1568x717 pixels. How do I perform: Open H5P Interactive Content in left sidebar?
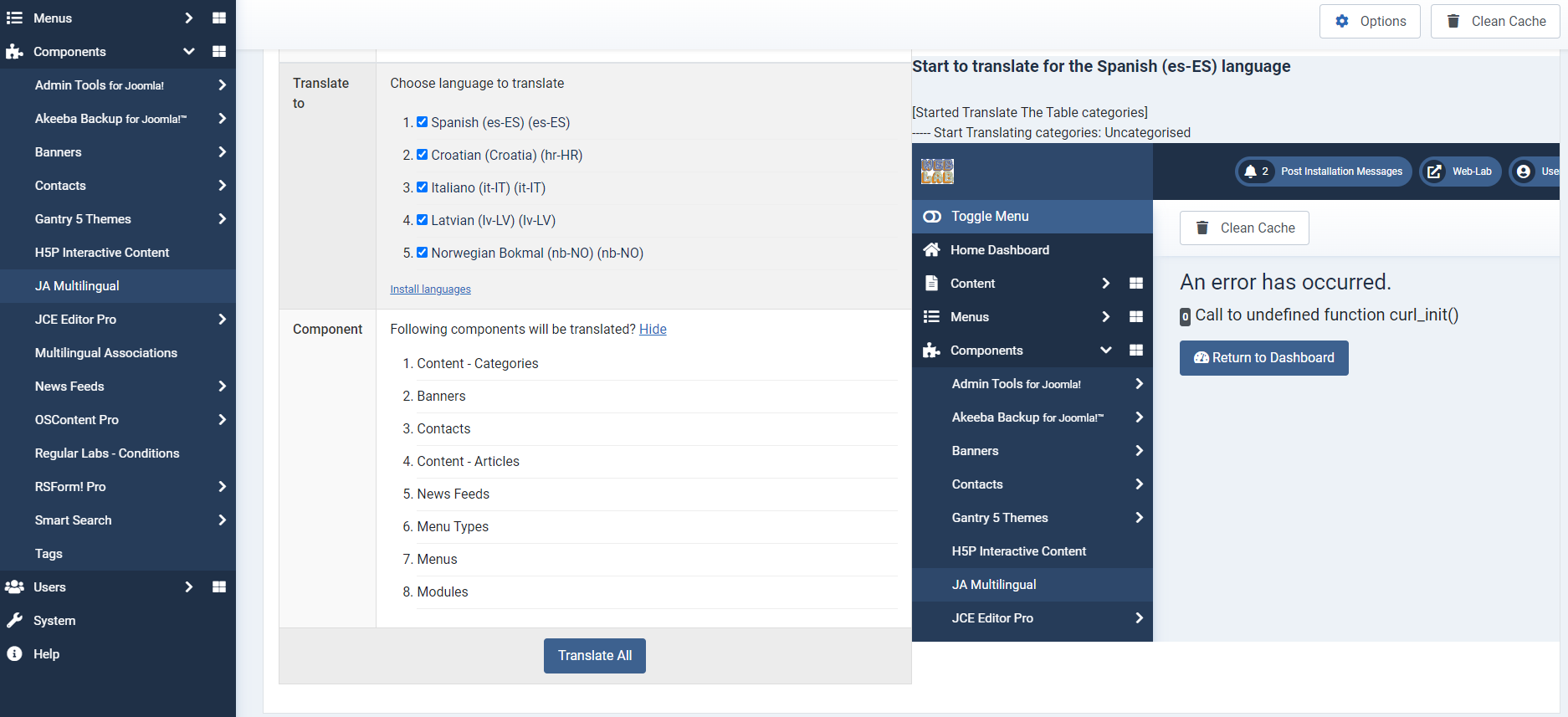[102, 252]
